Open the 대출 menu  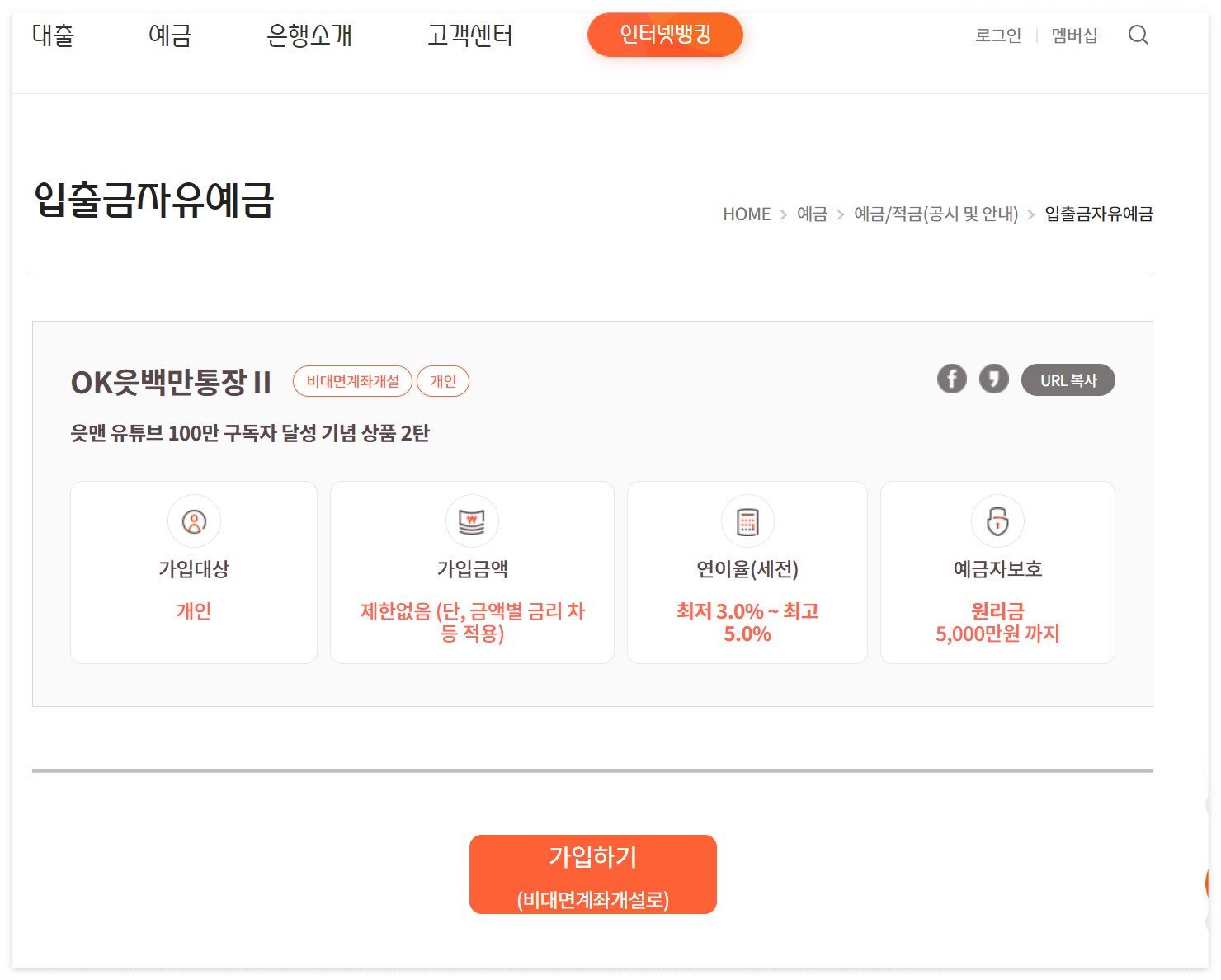(x=53, y=35)
